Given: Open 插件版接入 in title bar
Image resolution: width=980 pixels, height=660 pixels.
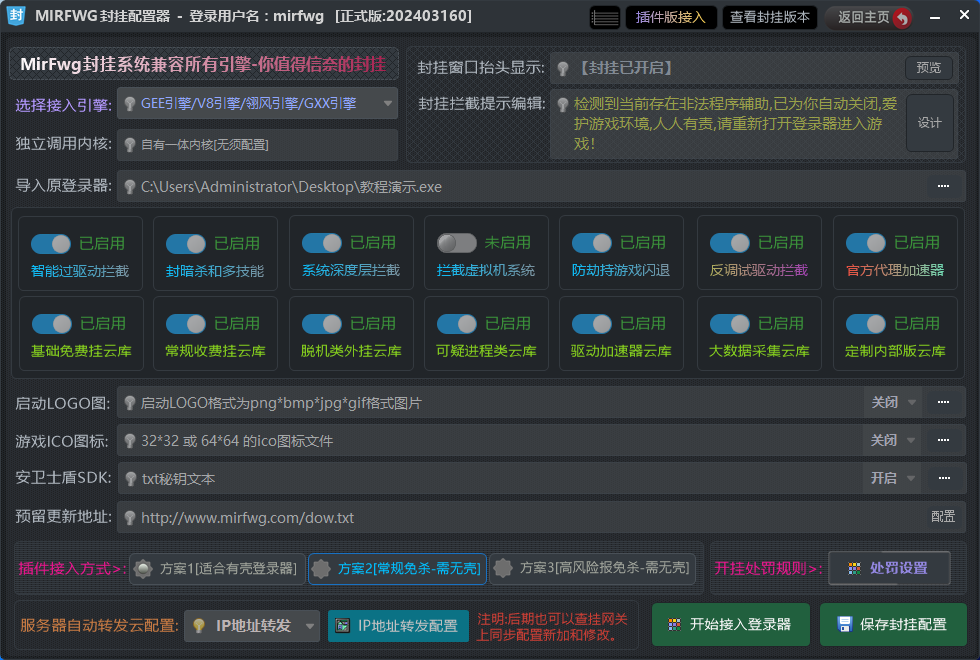Looking at the screenshot, I should (671, 18).
